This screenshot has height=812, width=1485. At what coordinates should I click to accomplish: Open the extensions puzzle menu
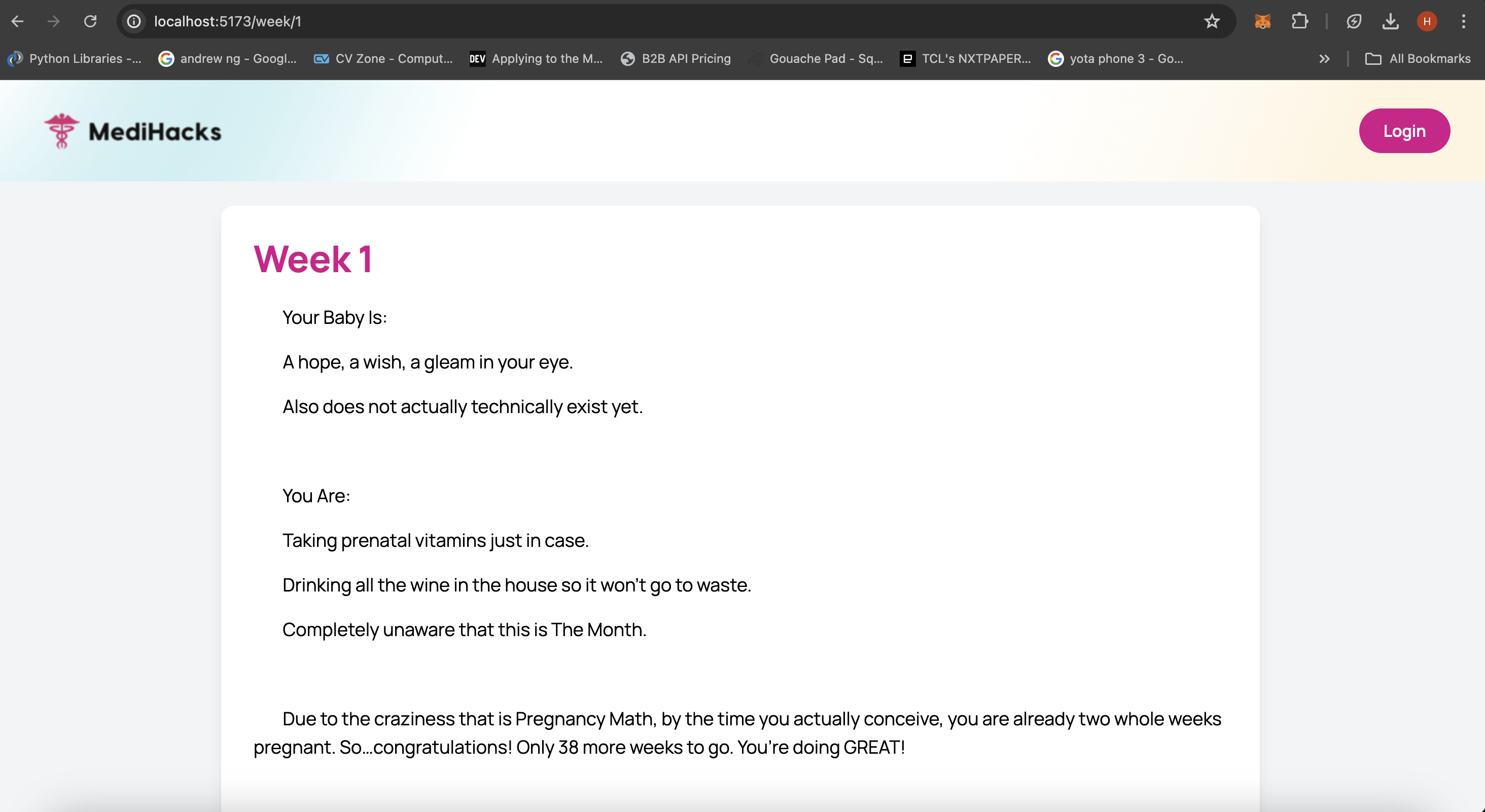(x=1299, y=21)
